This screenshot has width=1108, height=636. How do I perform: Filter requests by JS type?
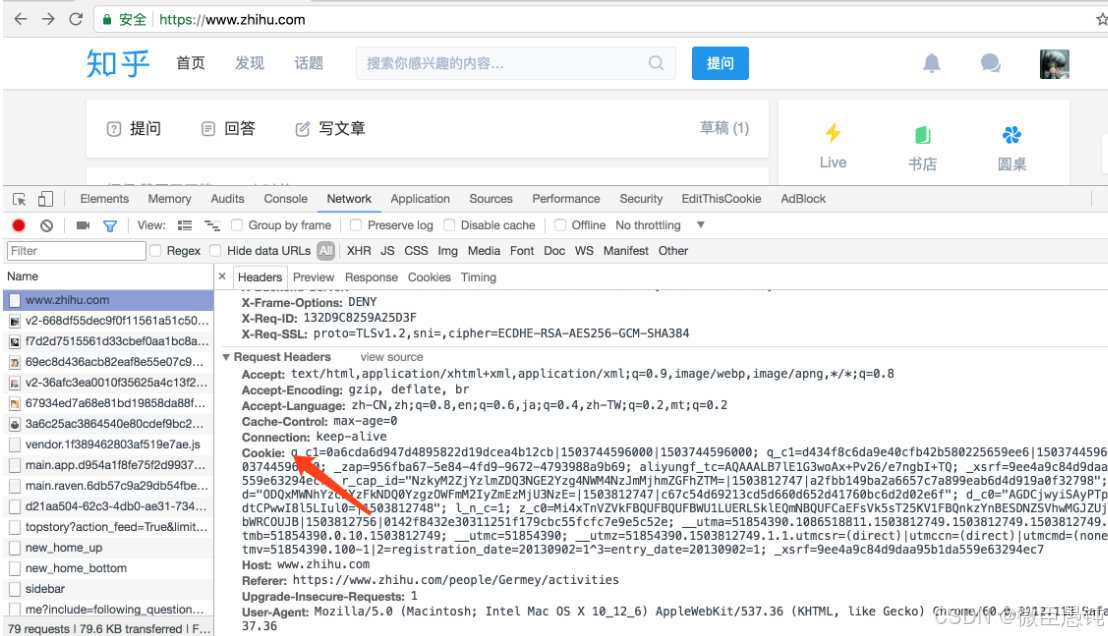[x=387, y=251]
